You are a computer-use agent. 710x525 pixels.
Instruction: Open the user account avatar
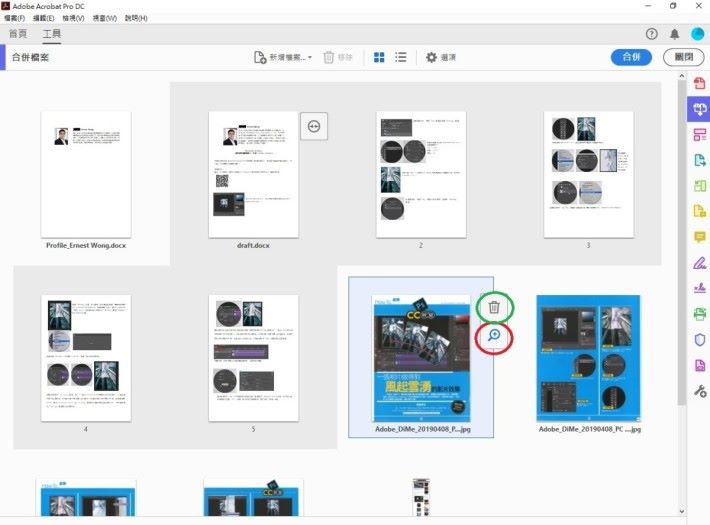[x=698, y=34]
